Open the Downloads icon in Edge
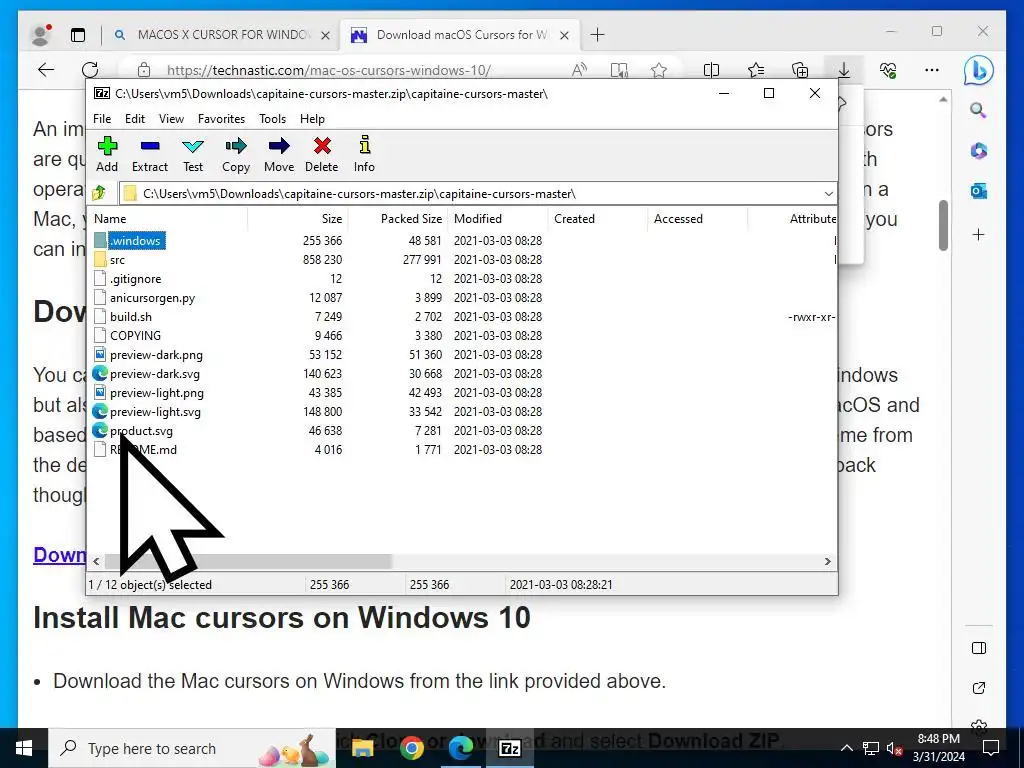 (844, 70)
